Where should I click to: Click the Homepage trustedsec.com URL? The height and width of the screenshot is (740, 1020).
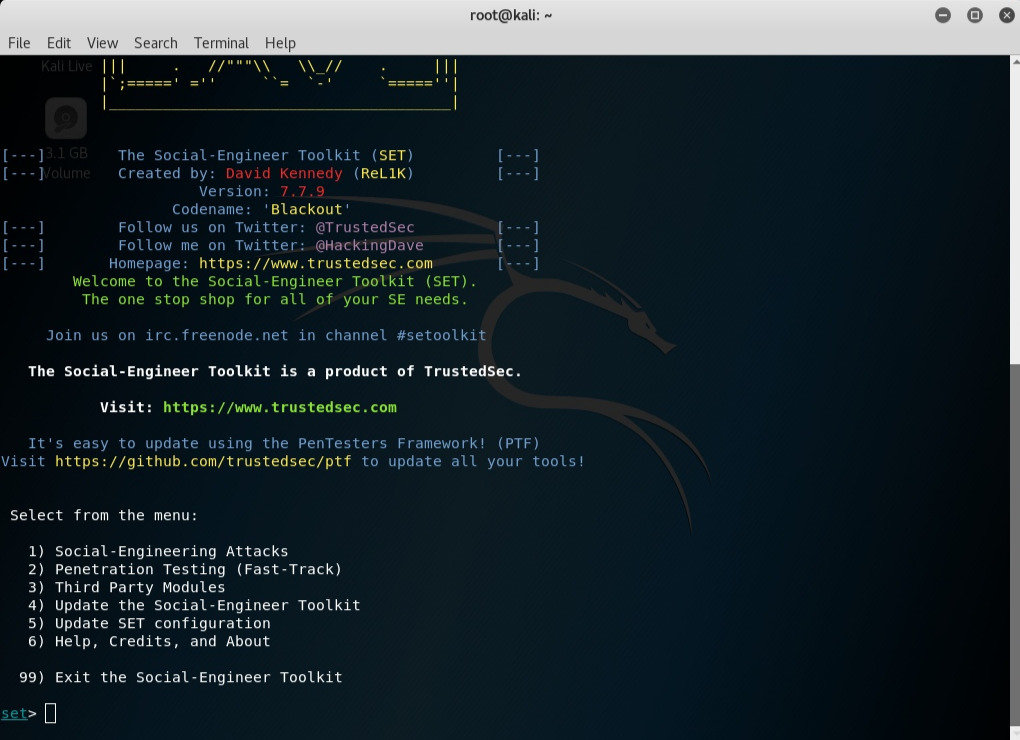click(315, 263)
